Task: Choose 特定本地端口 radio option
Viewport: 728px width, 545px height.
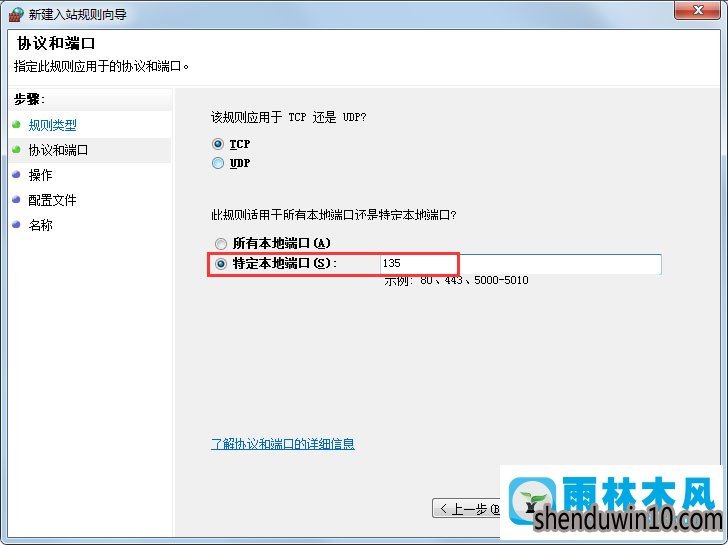Action: (x=221, y=264)
